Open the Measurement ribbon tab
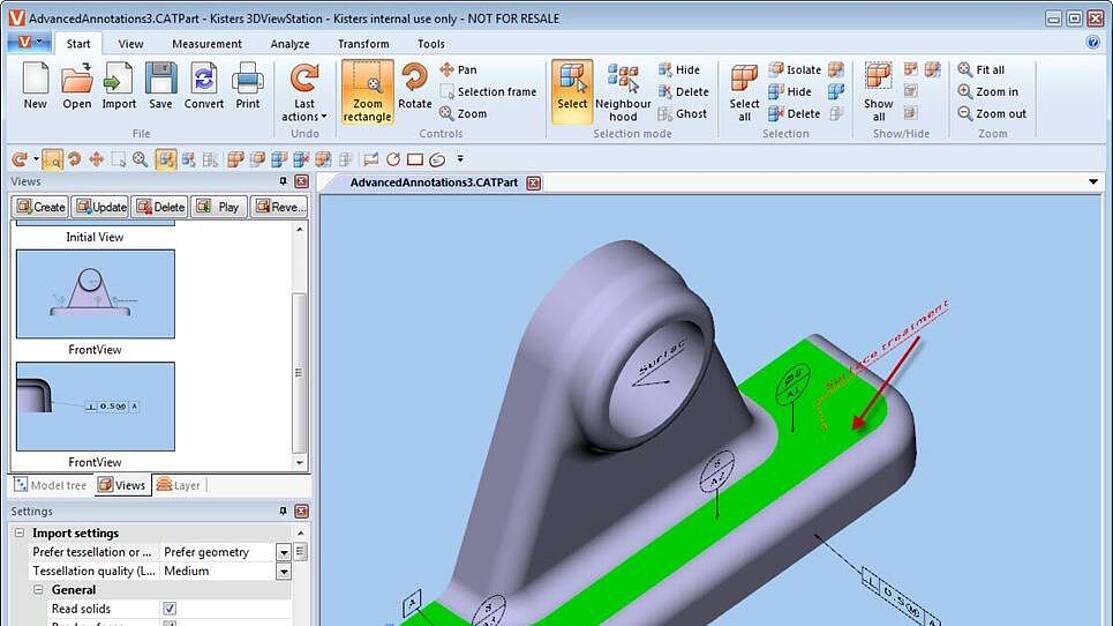Screen dimensions: 1113x626 pyautogui.click(x=207, y=44)
